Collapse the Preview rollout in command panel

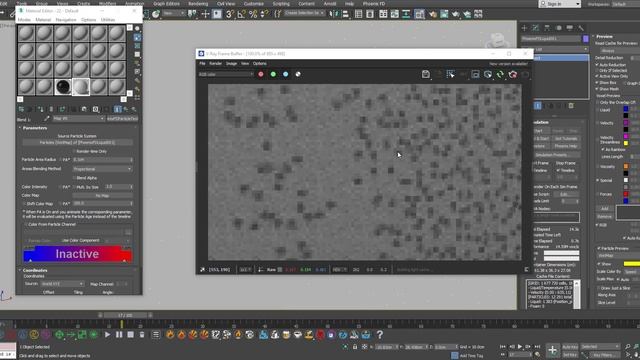604,36
